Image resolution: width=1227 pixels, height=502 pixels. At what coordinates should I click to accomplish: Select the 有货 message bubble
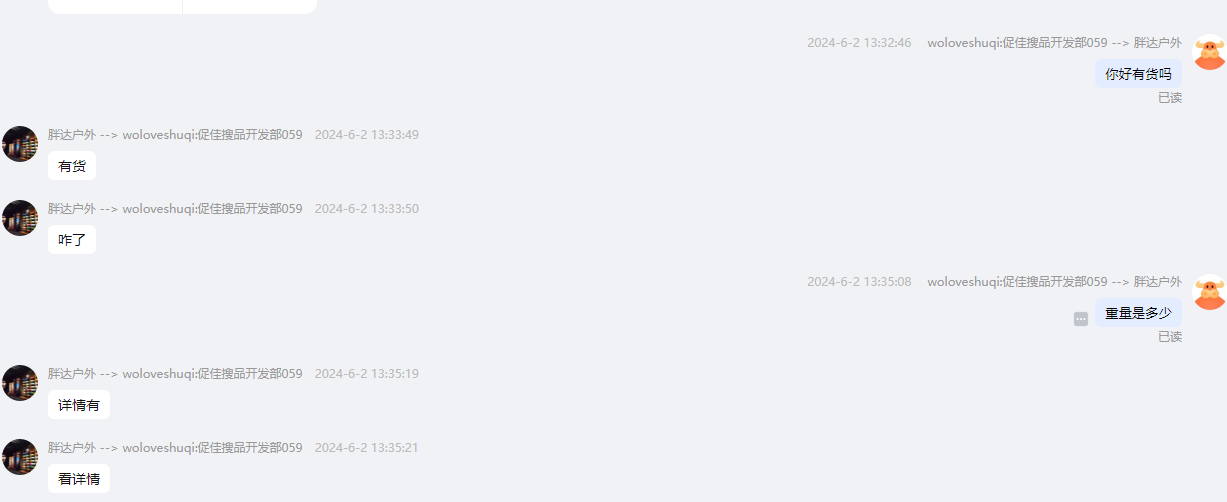tap(72, 166)
